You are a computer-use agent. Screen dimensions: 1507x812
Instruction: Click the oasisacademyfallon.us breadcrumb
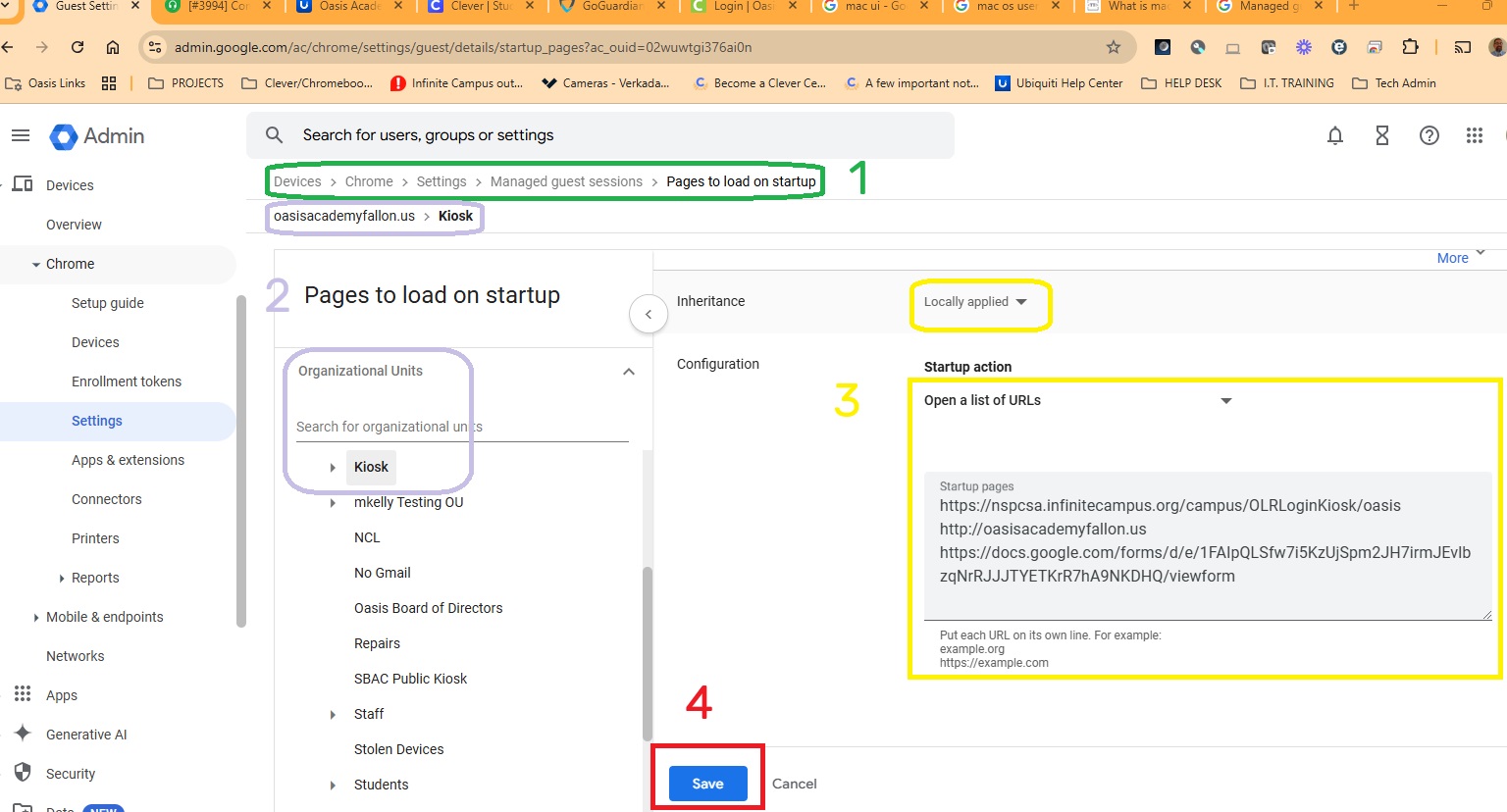[x=344, y=216]
